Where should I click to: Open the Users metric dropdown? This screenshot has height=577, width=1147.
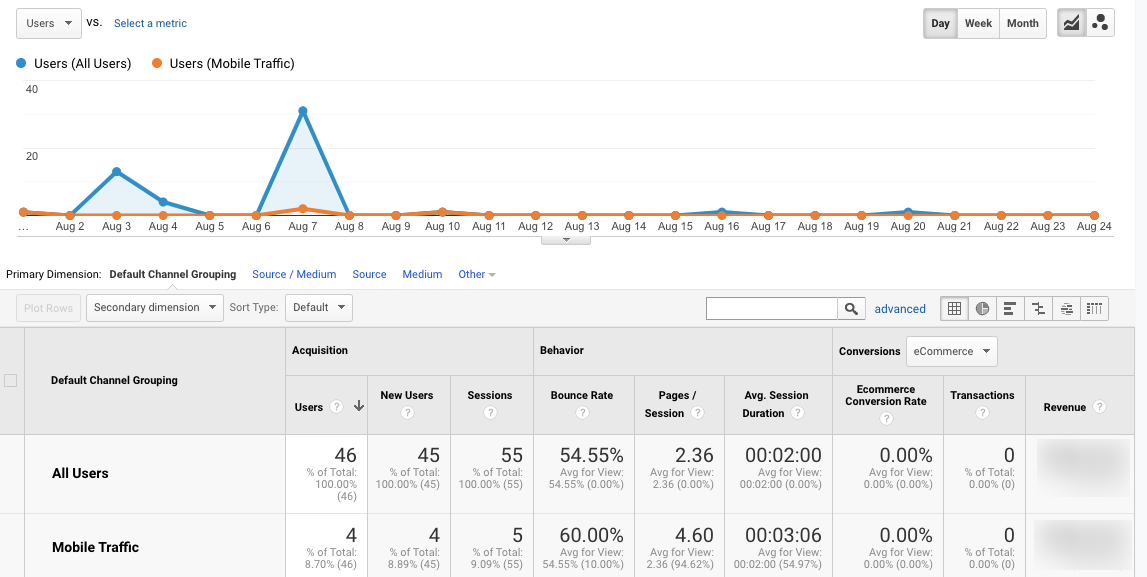(48, 22)
